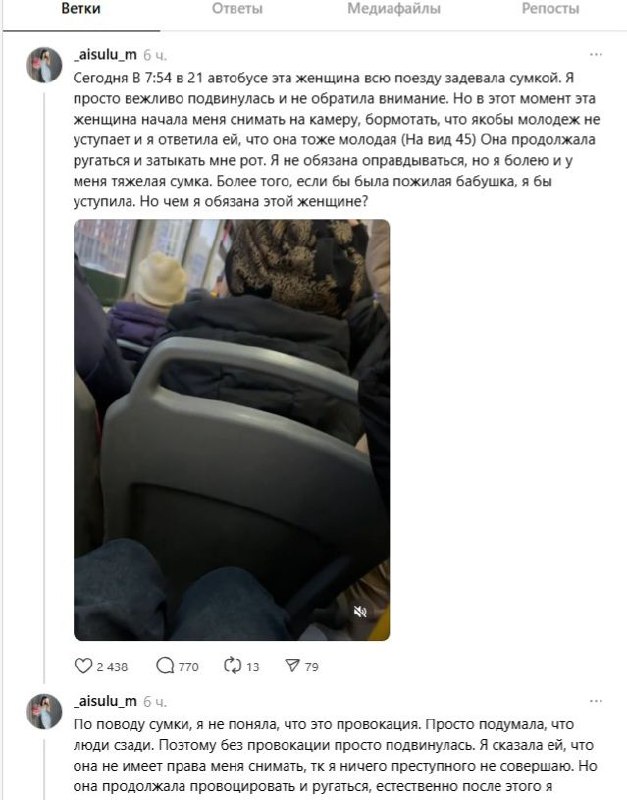Image resolution: width=627 pixels, height=800 pixels.
Task: Open the first post's 6 ч. timestamp
Action: pyautogui.click(x=155, y=55)
